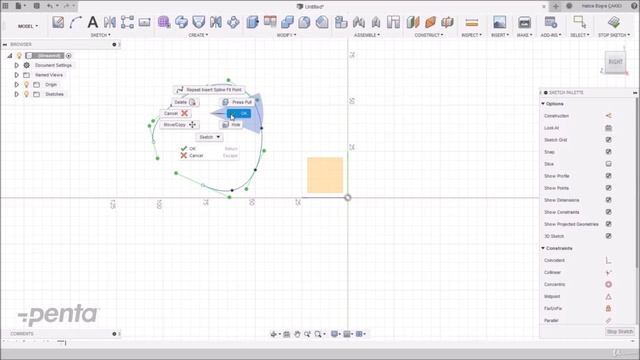Select the arc sketch tool icon

(76, 22)
